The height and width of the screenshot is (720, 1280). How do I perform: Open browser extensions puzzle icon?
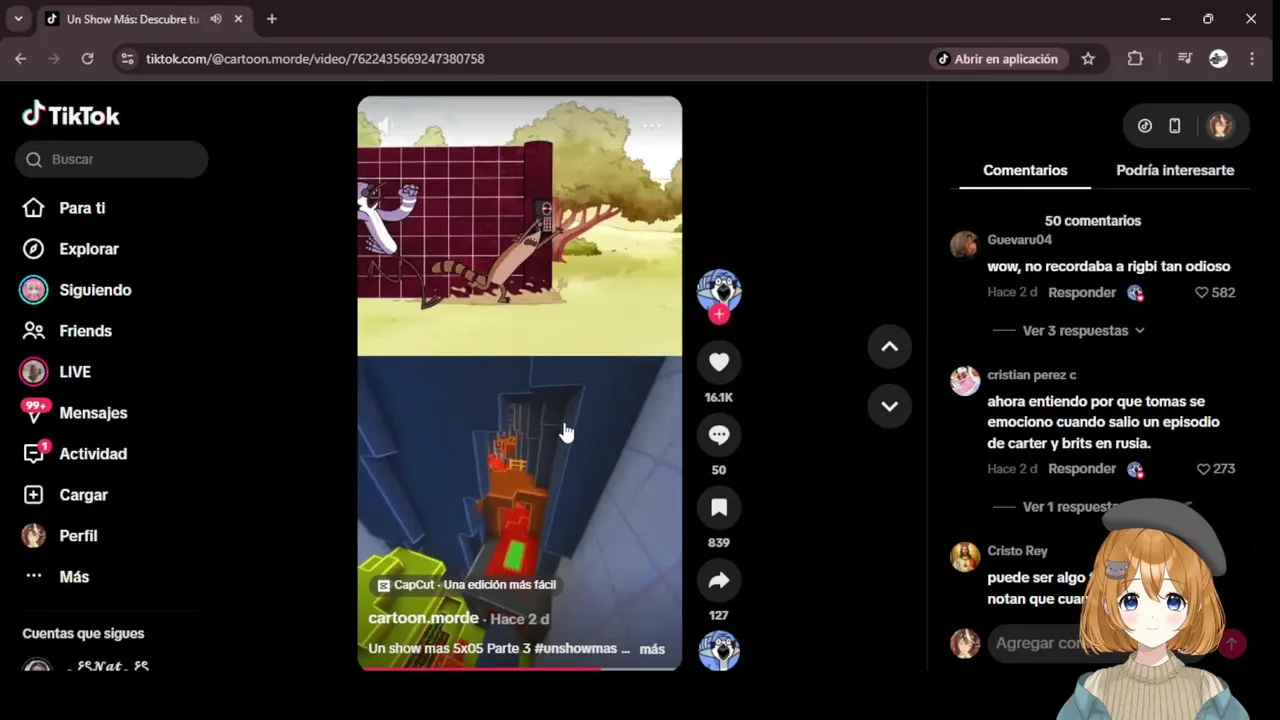(x=1135, y=59)
